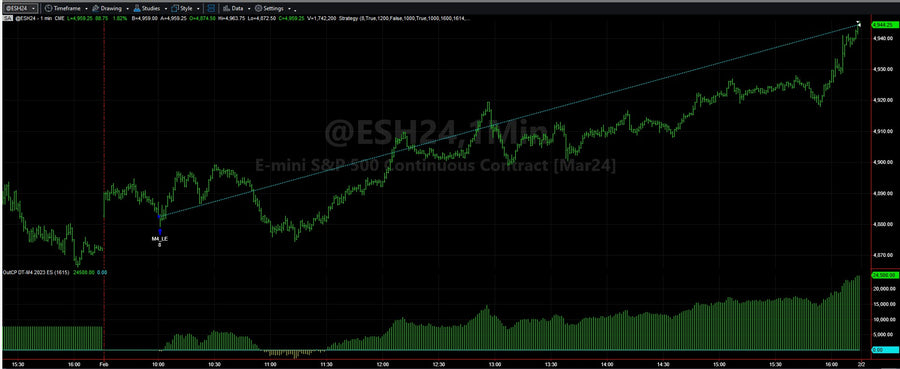This screenshot has width=900, height=369.
Task: Click the 'Feb' date label on time axis
Action: pos(103,364)
